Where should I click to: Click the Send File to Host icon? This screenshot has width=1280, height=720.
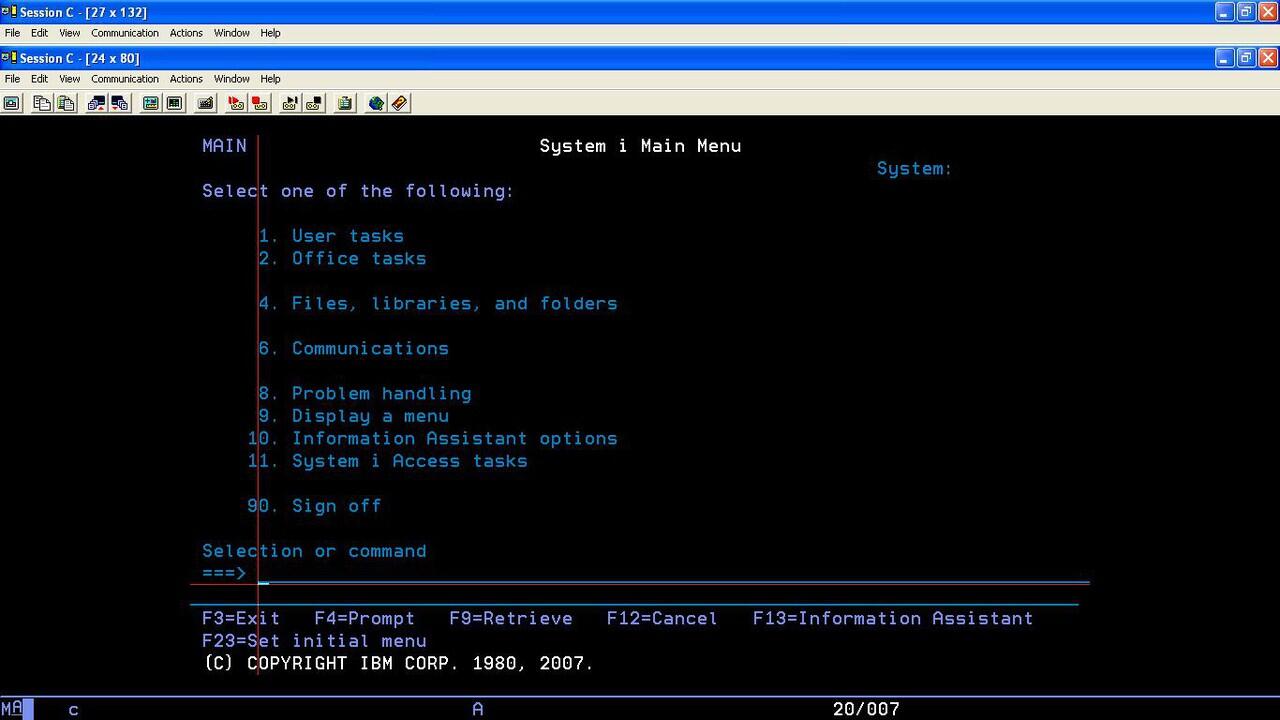click(x=96, y=103)
